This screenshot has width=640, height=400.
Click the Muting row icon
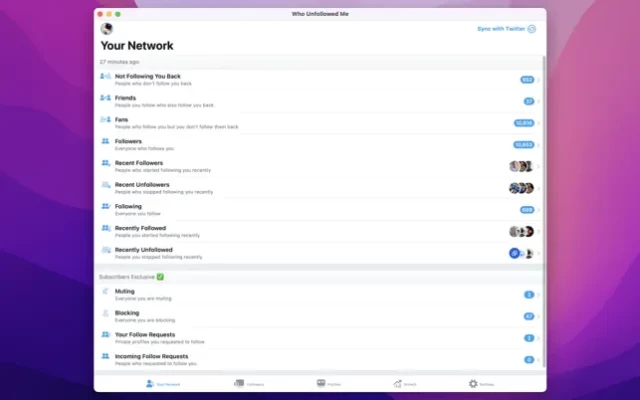tap(105, 292)
